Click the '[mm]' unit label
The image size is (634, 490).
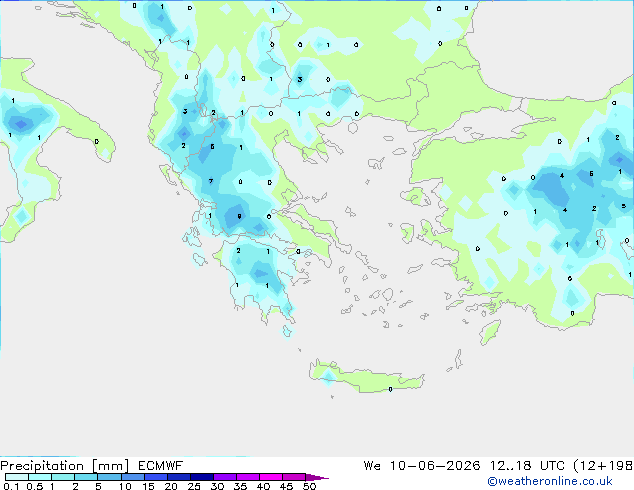coord(110,466)
